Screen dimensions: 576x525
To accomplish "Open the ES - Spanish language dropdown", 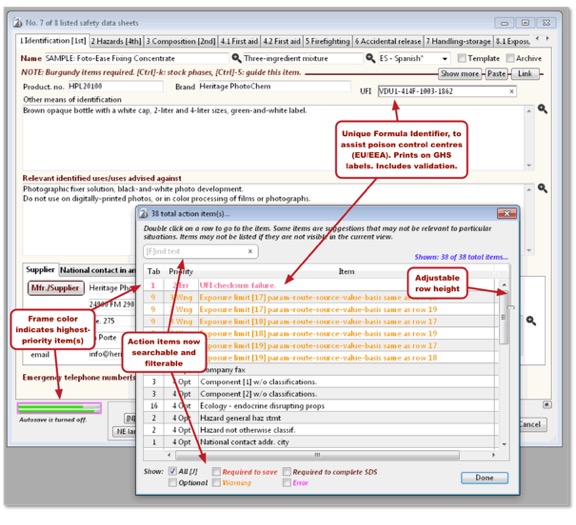I will point(444,58).
